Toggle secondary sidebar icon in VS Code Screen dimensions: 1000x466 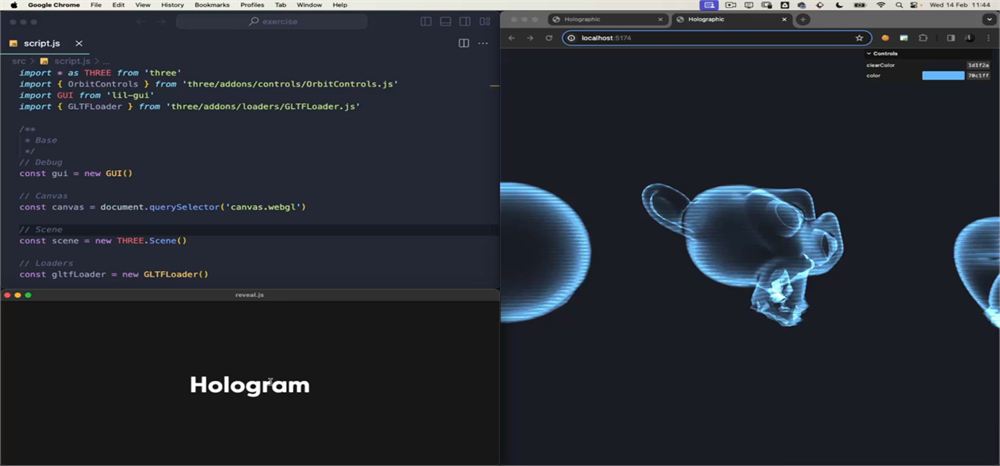[x=465, y=22]
